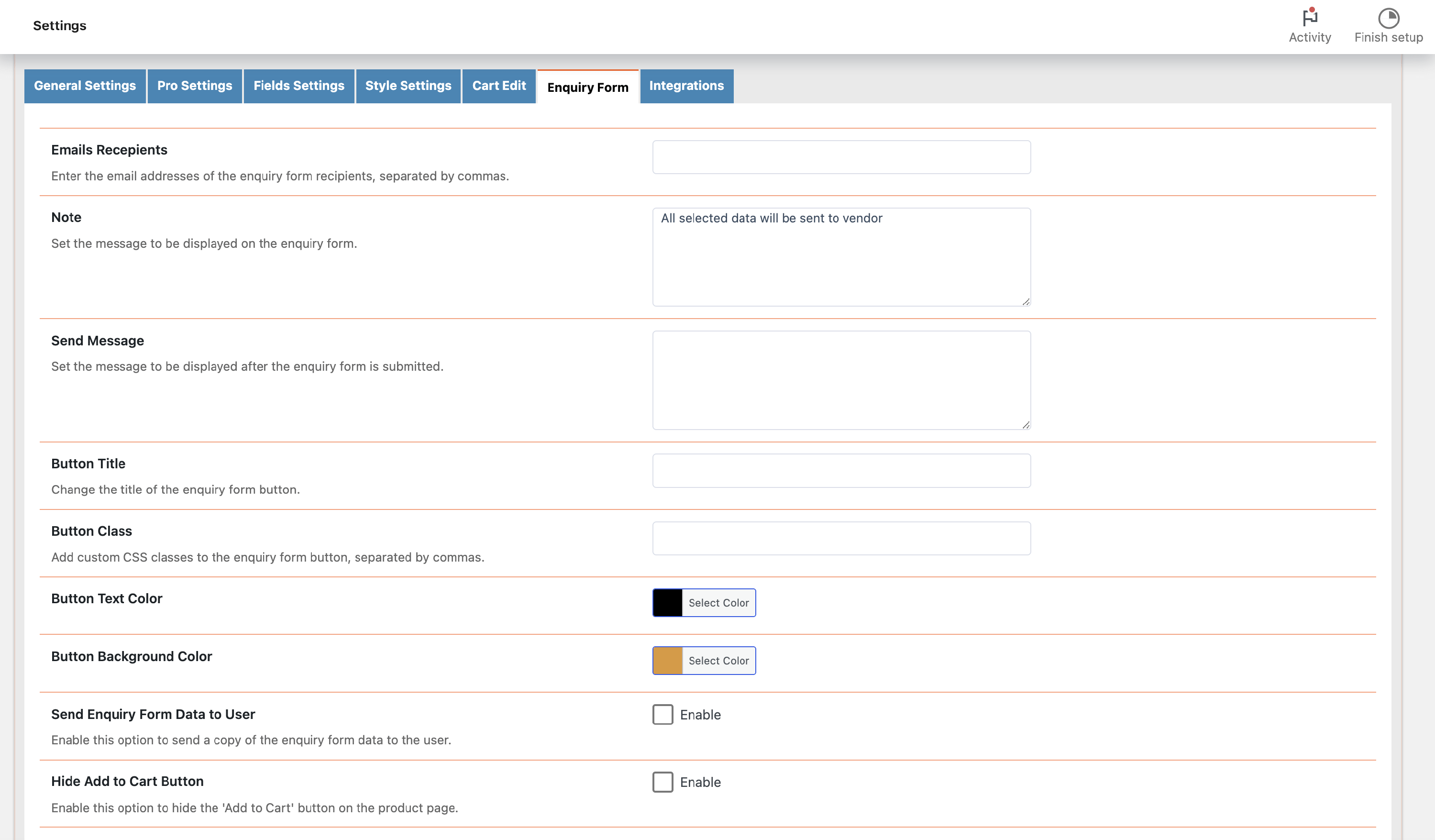Focus the Emails Recepients input field
Viewport: 1435px width, 840px height.
841,157
